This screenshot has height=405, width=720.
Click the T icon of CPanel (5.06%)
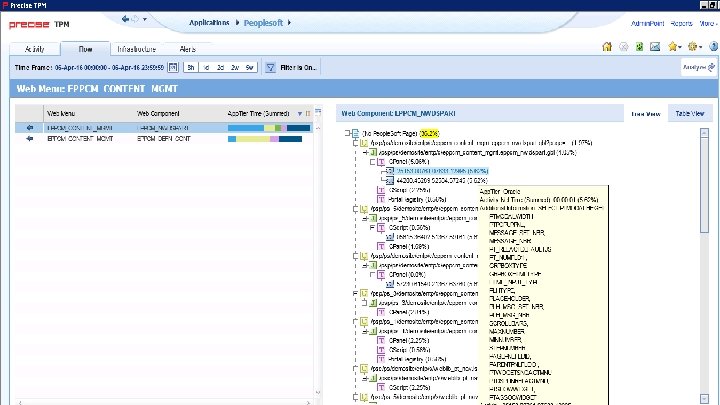tap(381, 162)
